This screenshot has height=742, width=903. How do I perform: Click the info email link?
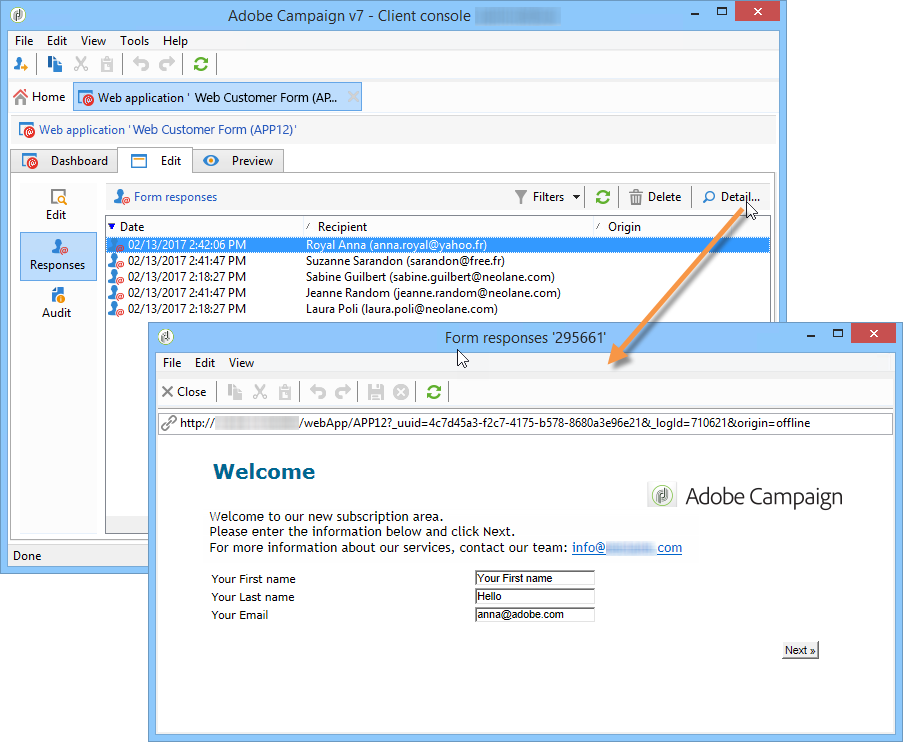[x=627, y=548]
